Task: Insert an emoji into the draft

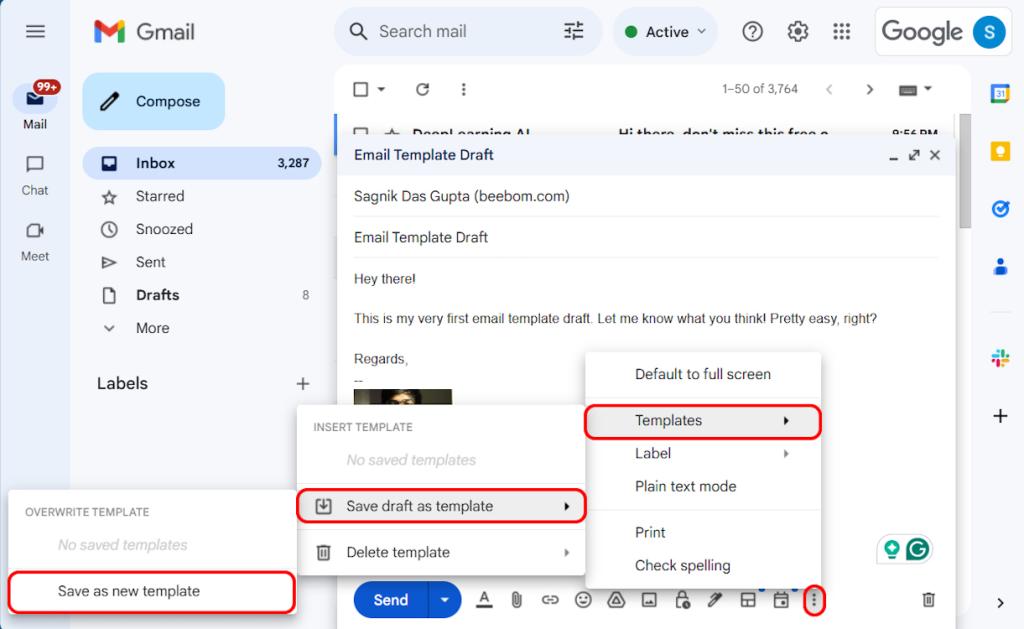Action: point(582,600)
